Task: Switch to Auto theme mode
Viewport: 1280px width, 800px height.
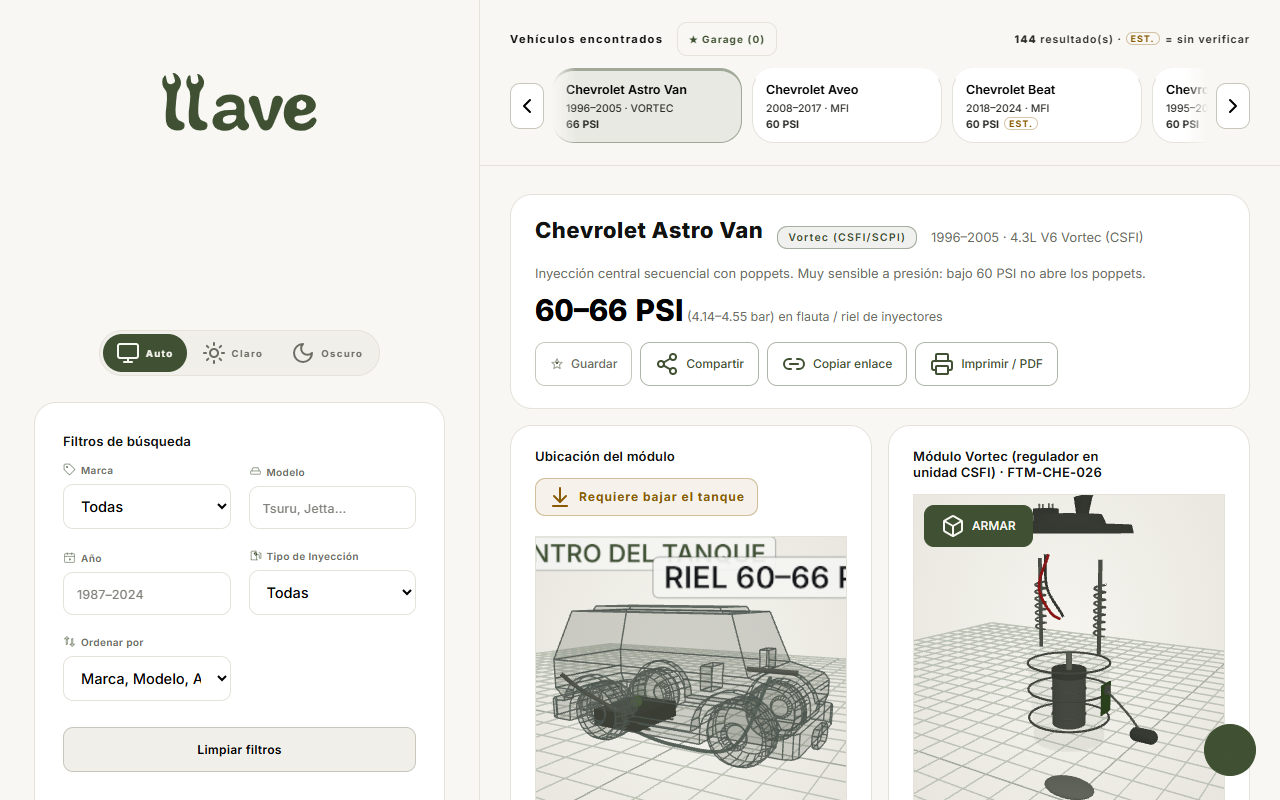Action: [x=145, y=353]
